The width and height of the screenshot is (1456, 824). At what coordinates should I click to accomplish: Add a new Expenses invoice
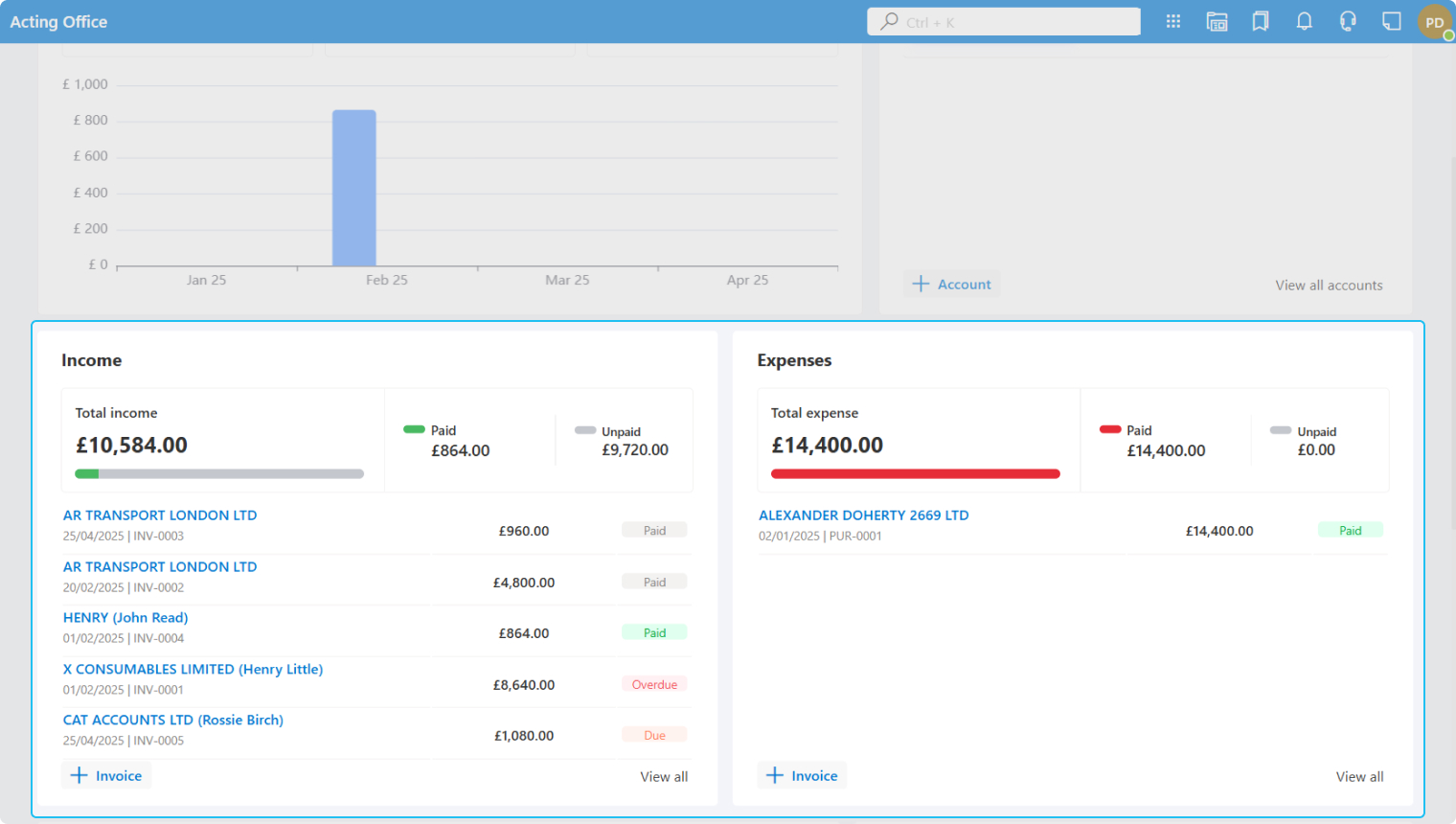pos(802,775)
